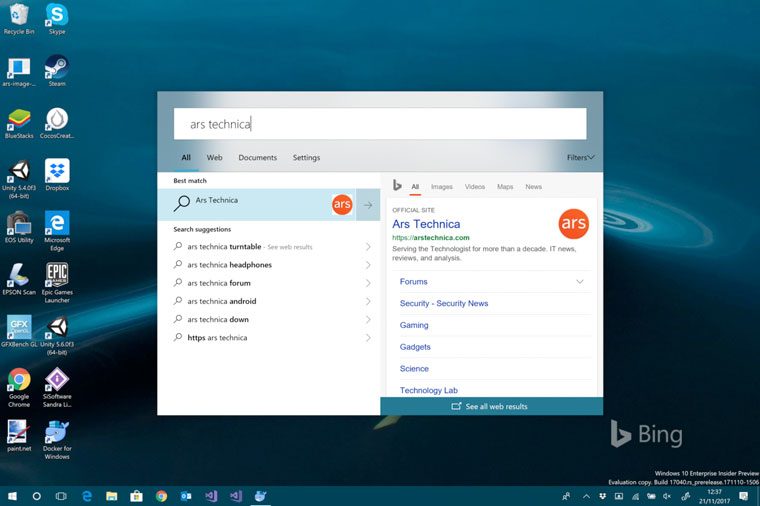This screenshot has height=506, width=760.
Task: Switch to the Web search tab
Action: 214,158
